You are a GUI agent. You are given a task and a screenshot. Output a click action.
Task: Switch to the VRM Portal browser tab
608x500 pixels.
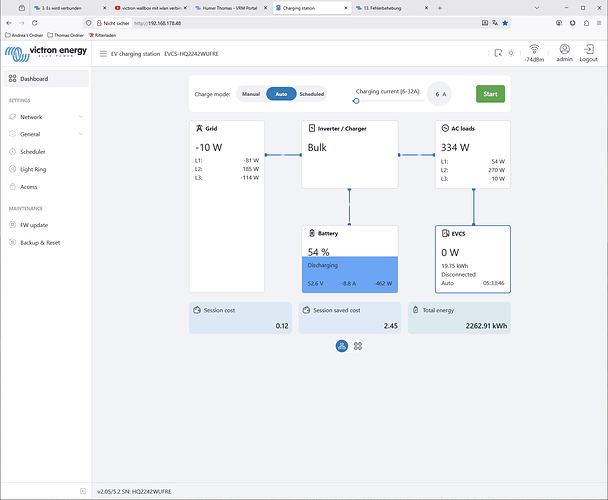pos(229,8)
